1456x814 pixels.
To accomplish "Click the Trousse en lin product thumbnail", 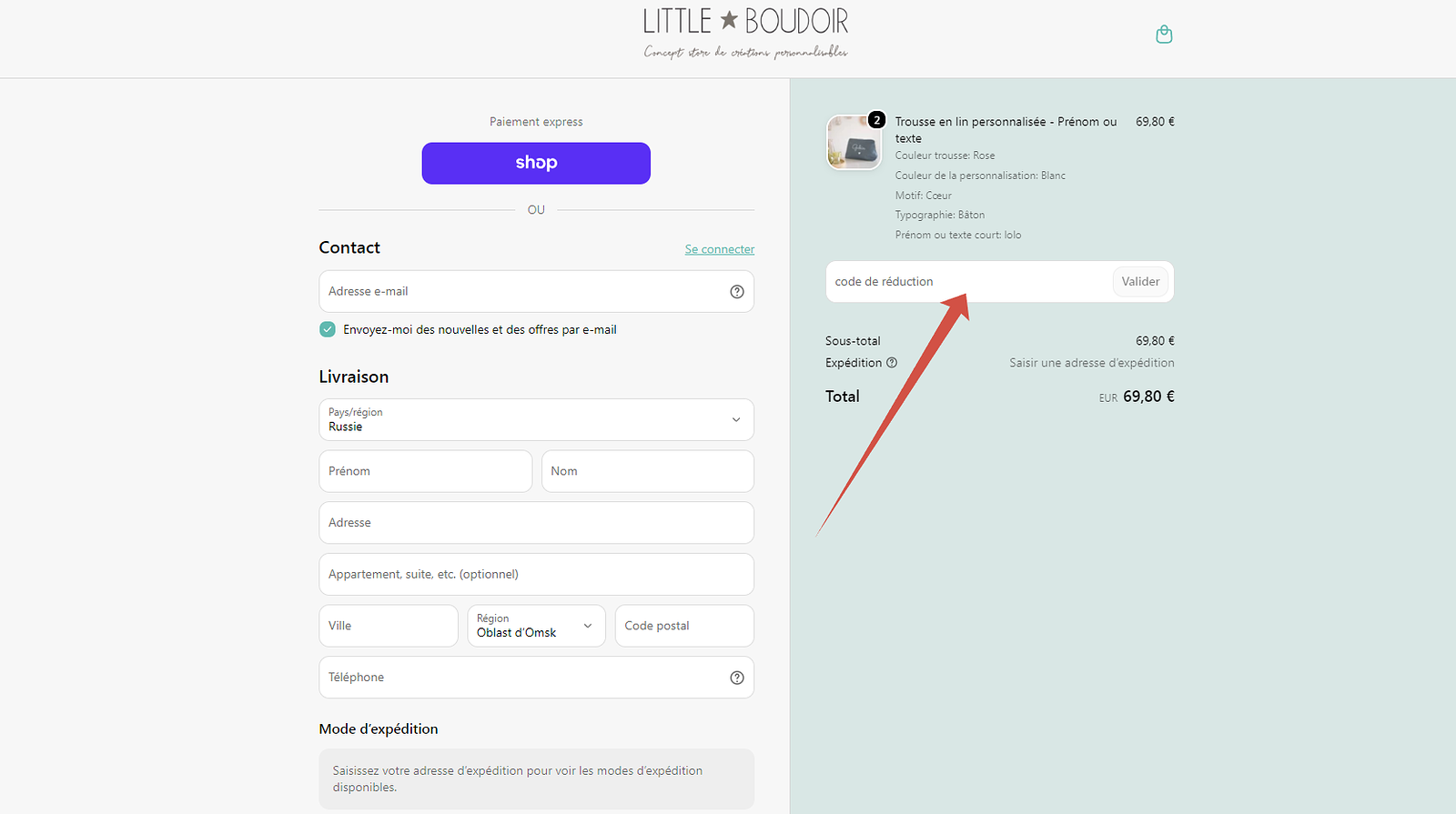I will (854, 142).
